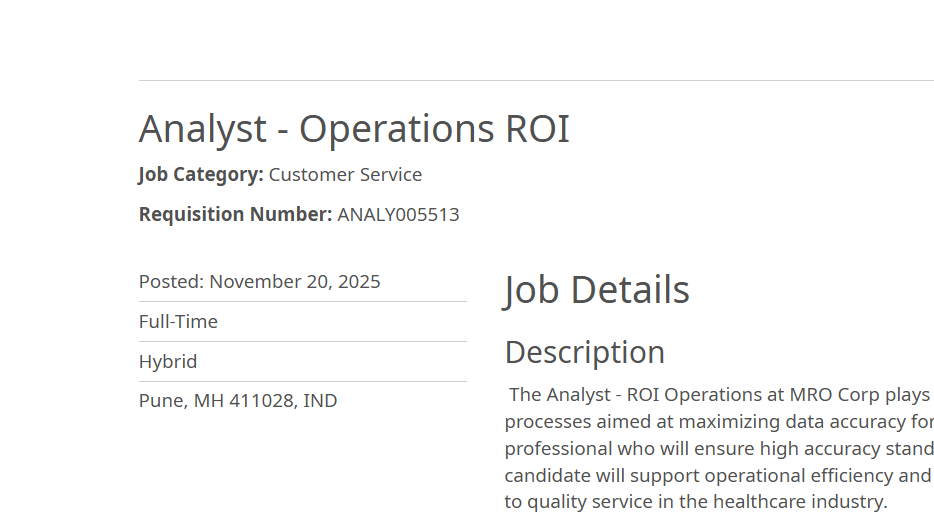934x527 pixels.
Task: Click the divider line below Full-Time
Action: coord(302,341)
